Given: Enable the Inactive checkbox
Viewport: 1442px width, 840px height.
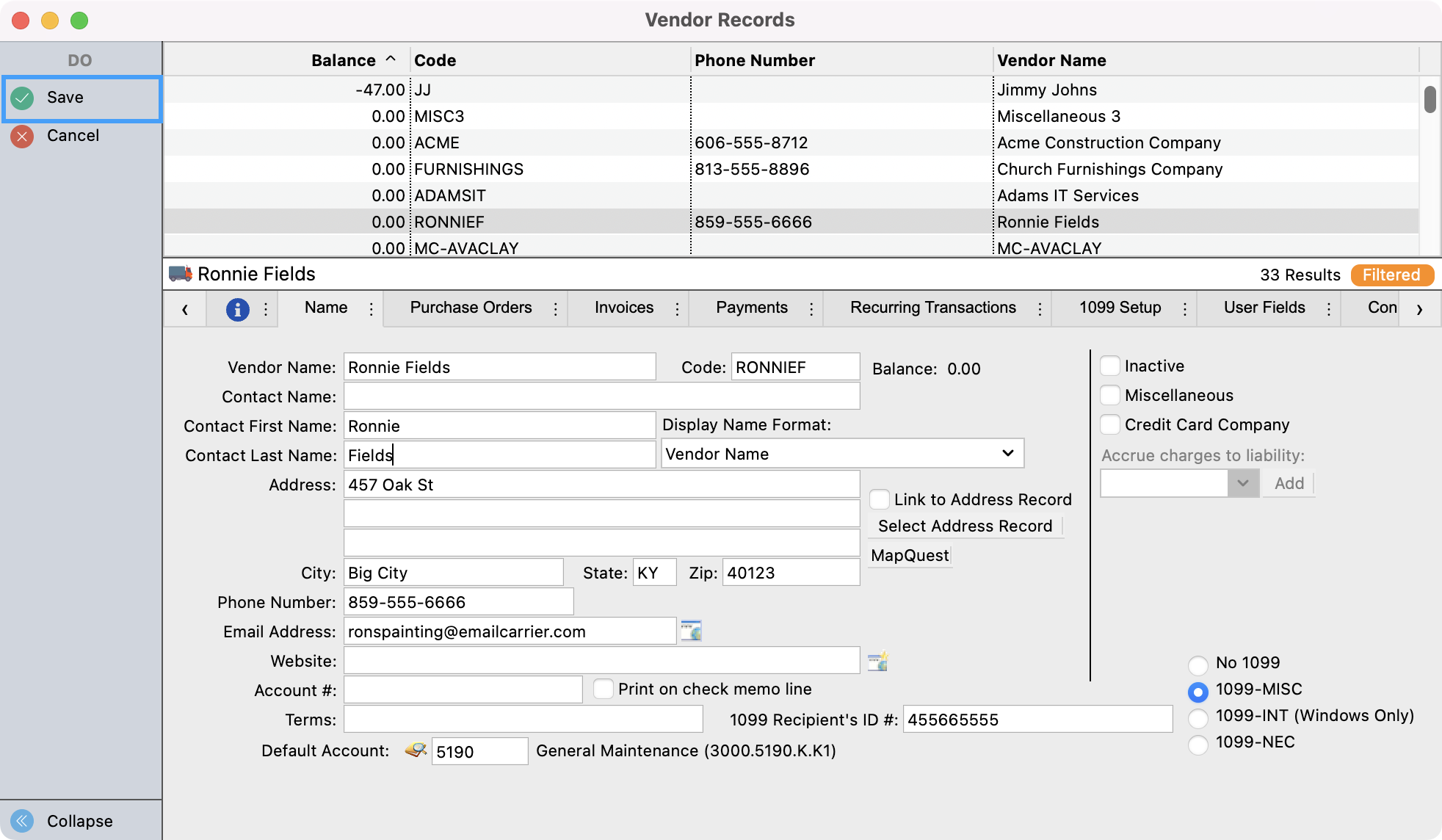Looking at the screenshot, I should click(x=1110, y=366).
